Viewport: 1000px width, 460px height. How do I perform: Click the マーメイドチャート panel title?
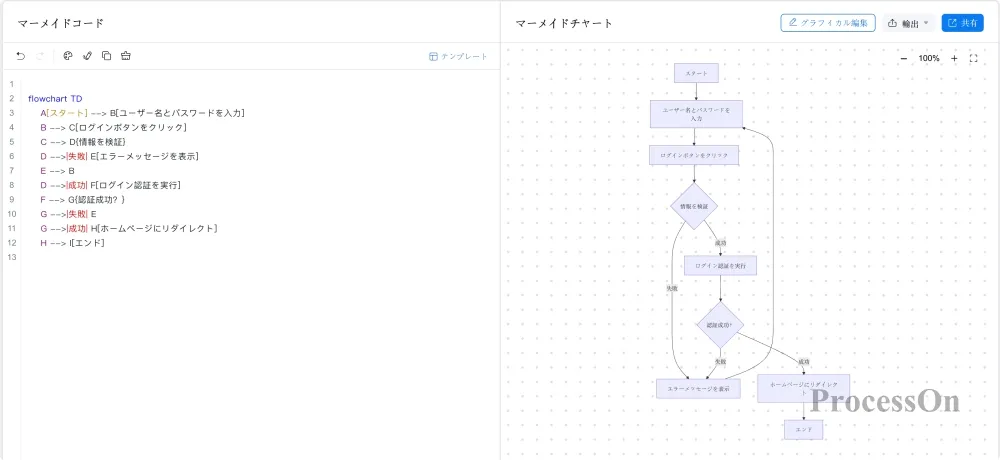click(564, 23)
